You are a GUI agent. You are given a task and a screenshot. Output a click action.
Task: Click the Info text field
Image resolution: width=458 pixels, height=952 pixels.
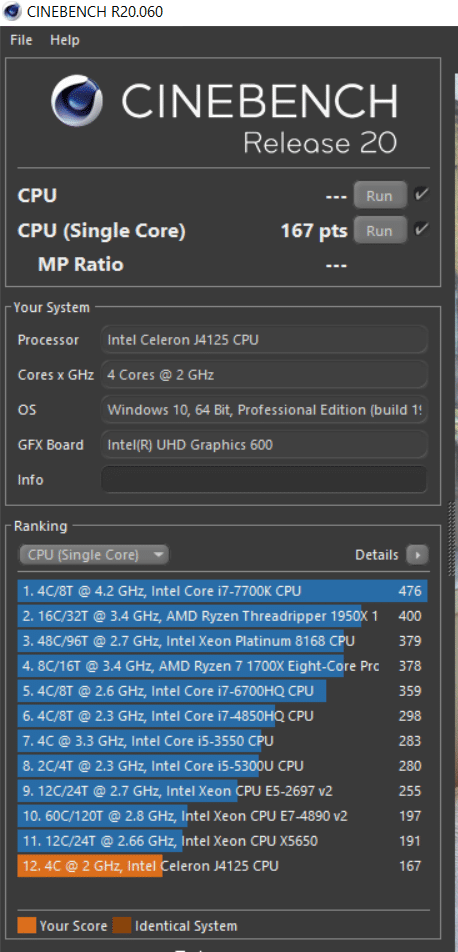[x=264, y=480]
